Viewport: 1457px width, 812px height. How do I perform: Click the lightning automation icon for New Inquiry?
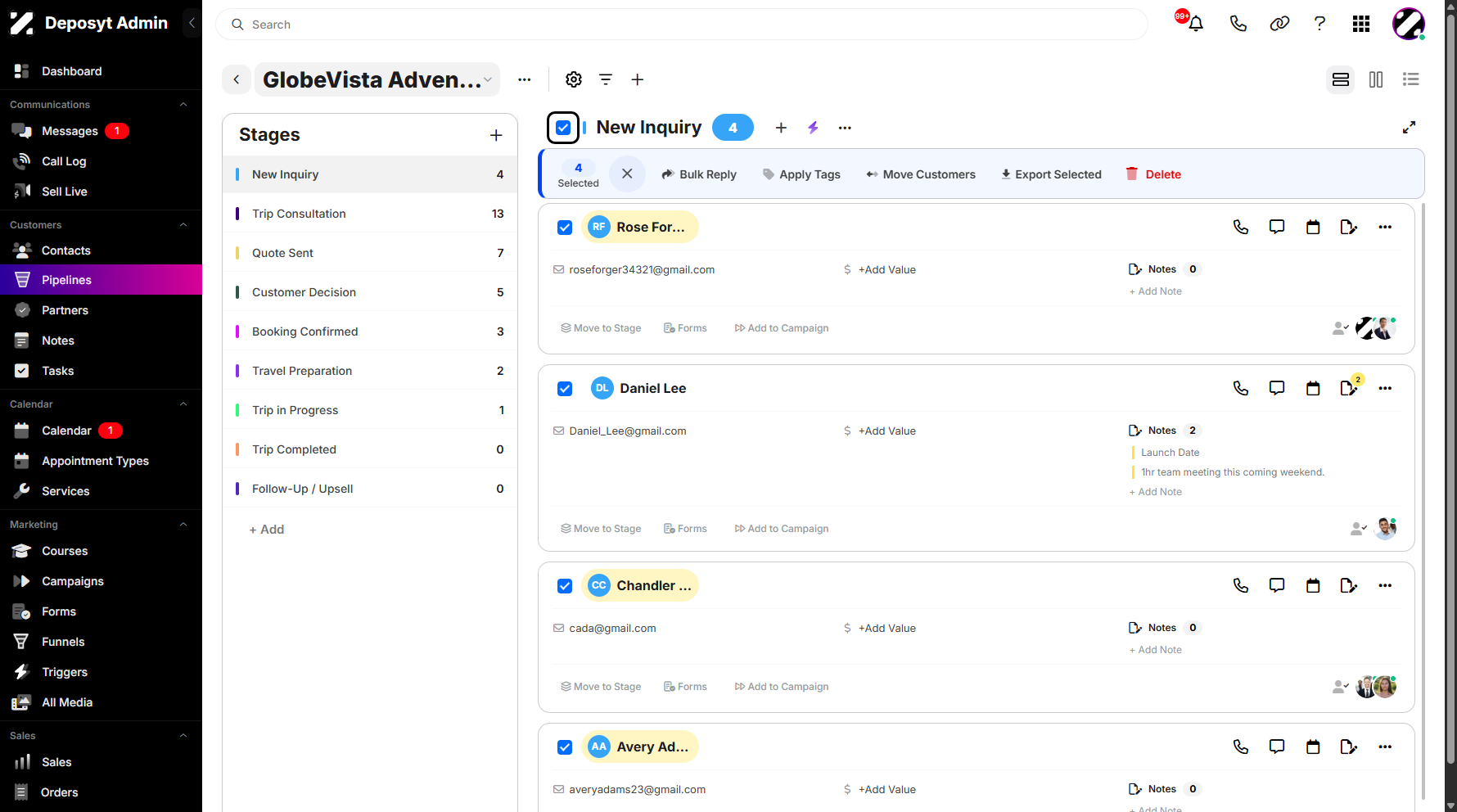tap(813, 128)
